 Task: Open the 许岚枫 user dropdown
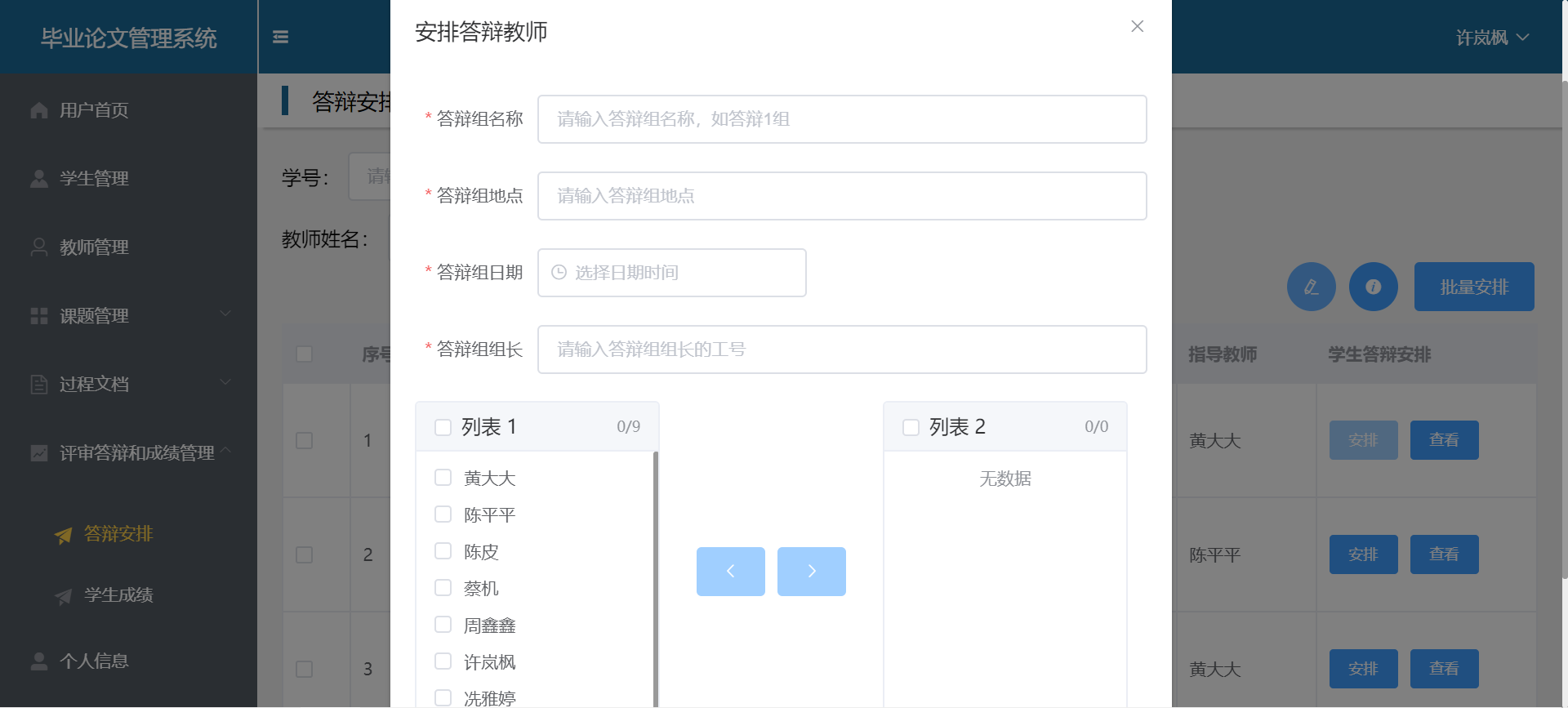1492,38
